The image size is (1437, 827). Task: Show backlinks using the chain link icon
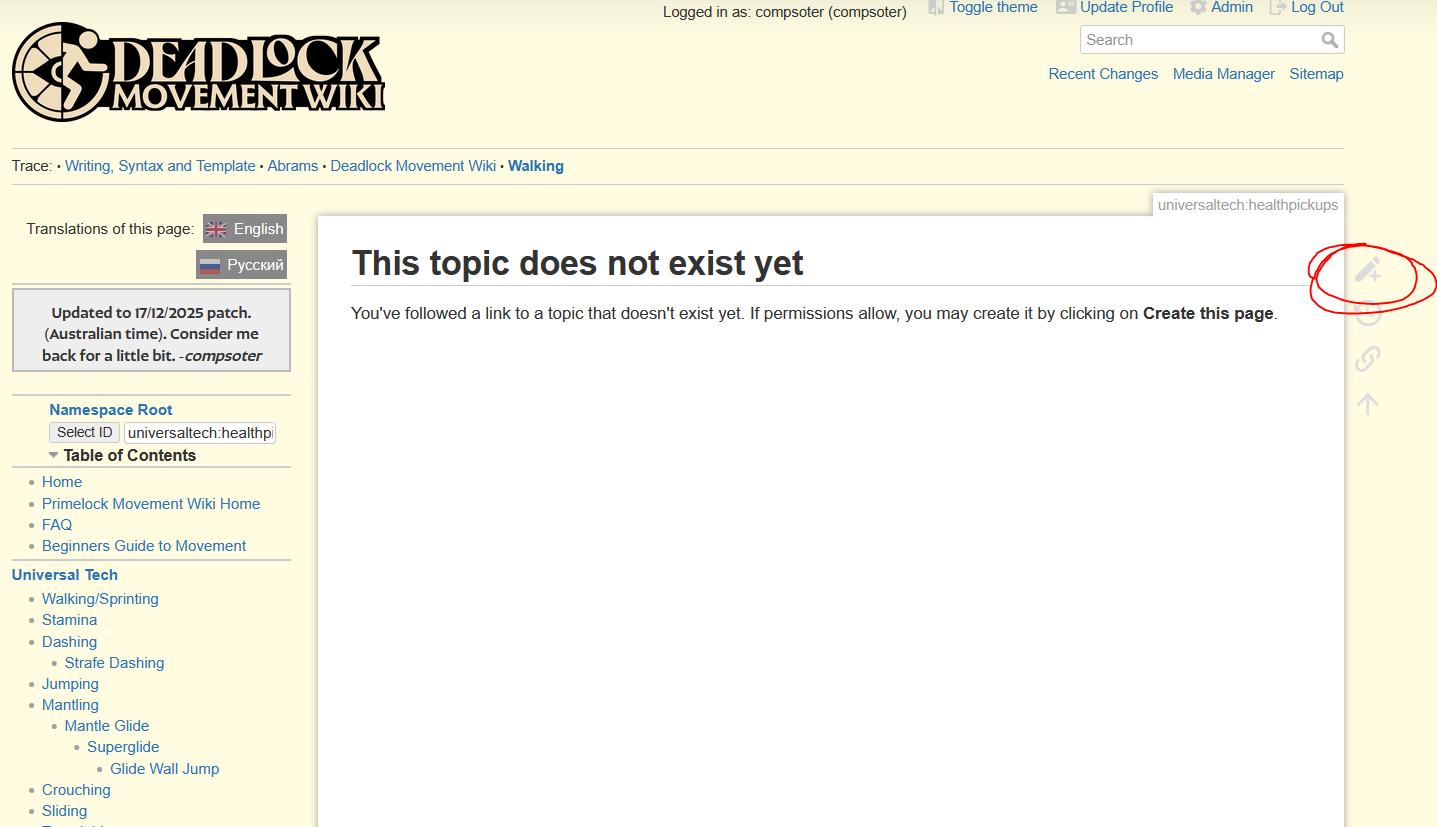[x=1368, y=358]
